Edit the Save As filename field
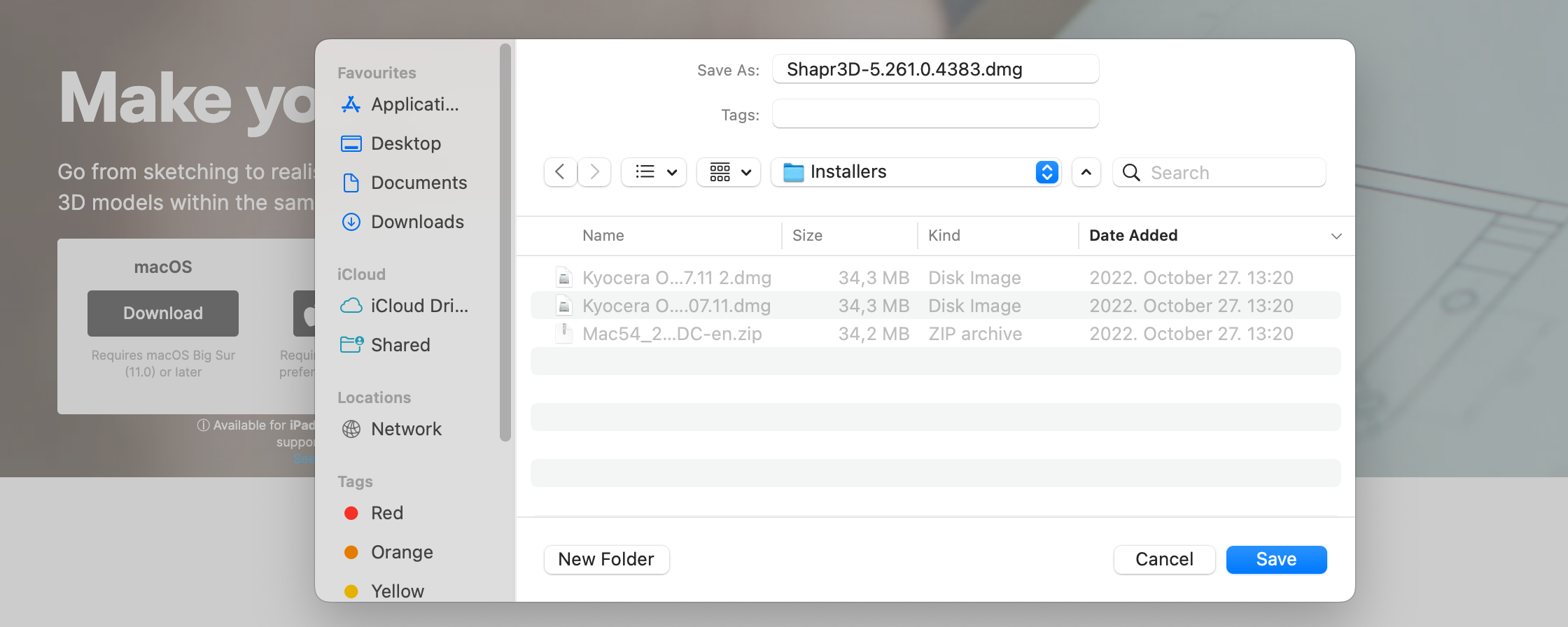The width and height of the screenshot is (1568, 627). [936, 69]
